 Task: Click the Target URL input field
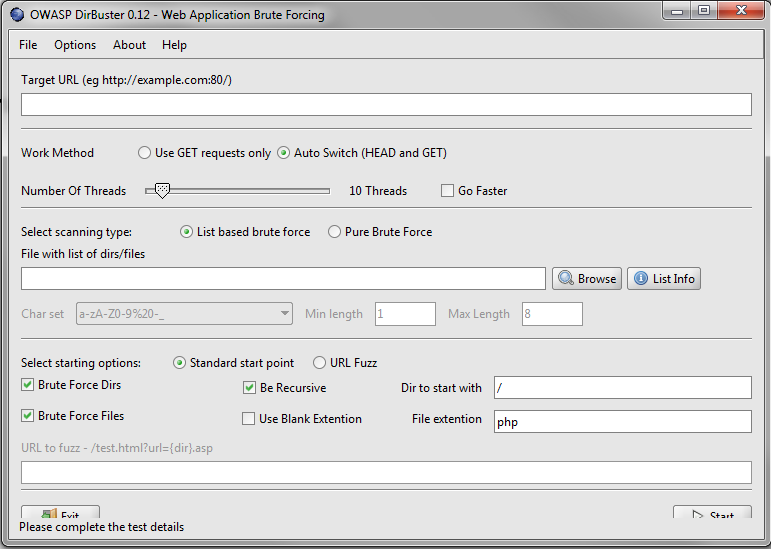coord(386,105)
